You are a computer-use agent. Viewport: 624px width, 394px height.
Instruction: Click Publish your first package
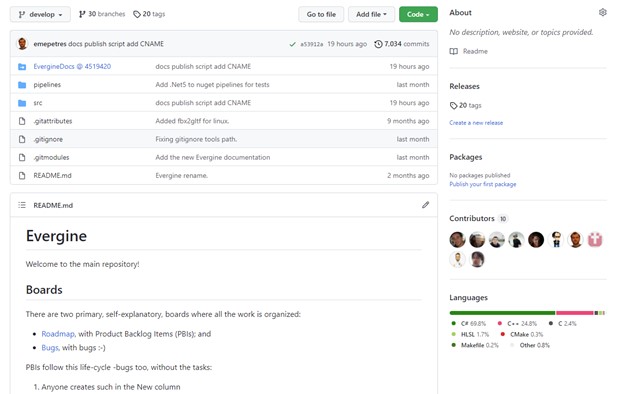483,184
